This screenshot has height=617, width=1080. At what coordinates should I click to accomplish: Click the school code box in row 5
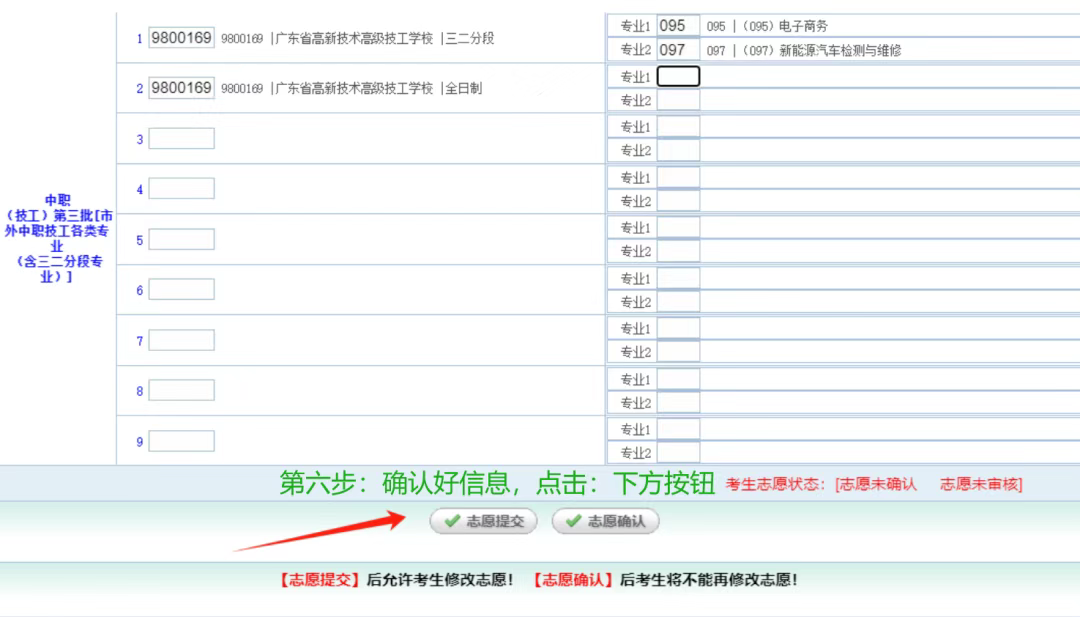(182, 238)
